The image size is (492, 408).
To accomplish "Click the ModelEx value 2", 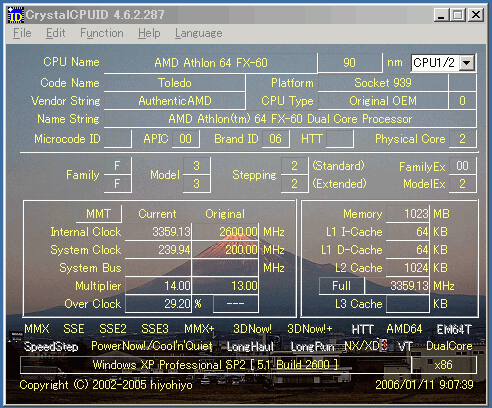I will pyautogui.click(x=462, y=184).
